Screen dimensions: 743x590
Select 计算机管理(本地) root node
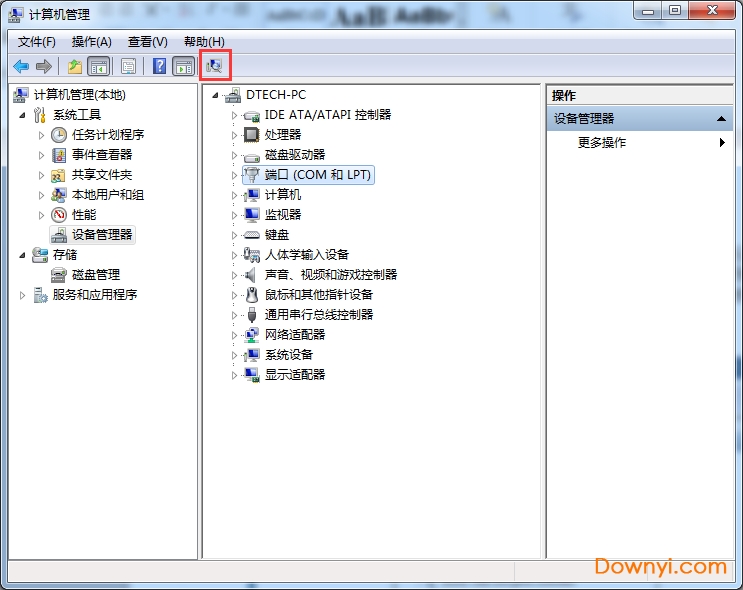click(x=80, y=95)
